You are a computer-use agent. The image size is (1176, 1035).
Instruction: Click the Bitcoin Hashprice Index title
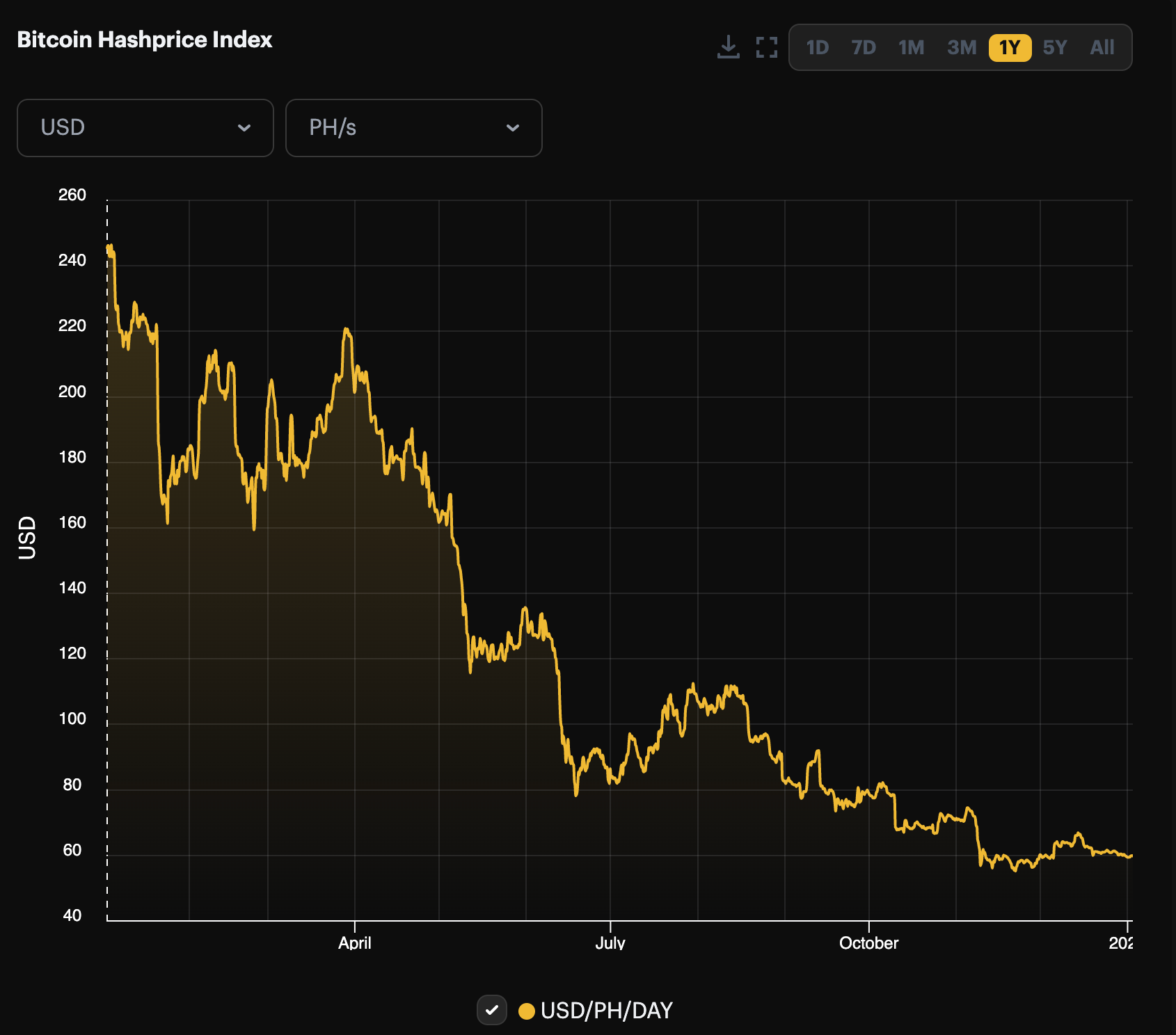point(145,40)
